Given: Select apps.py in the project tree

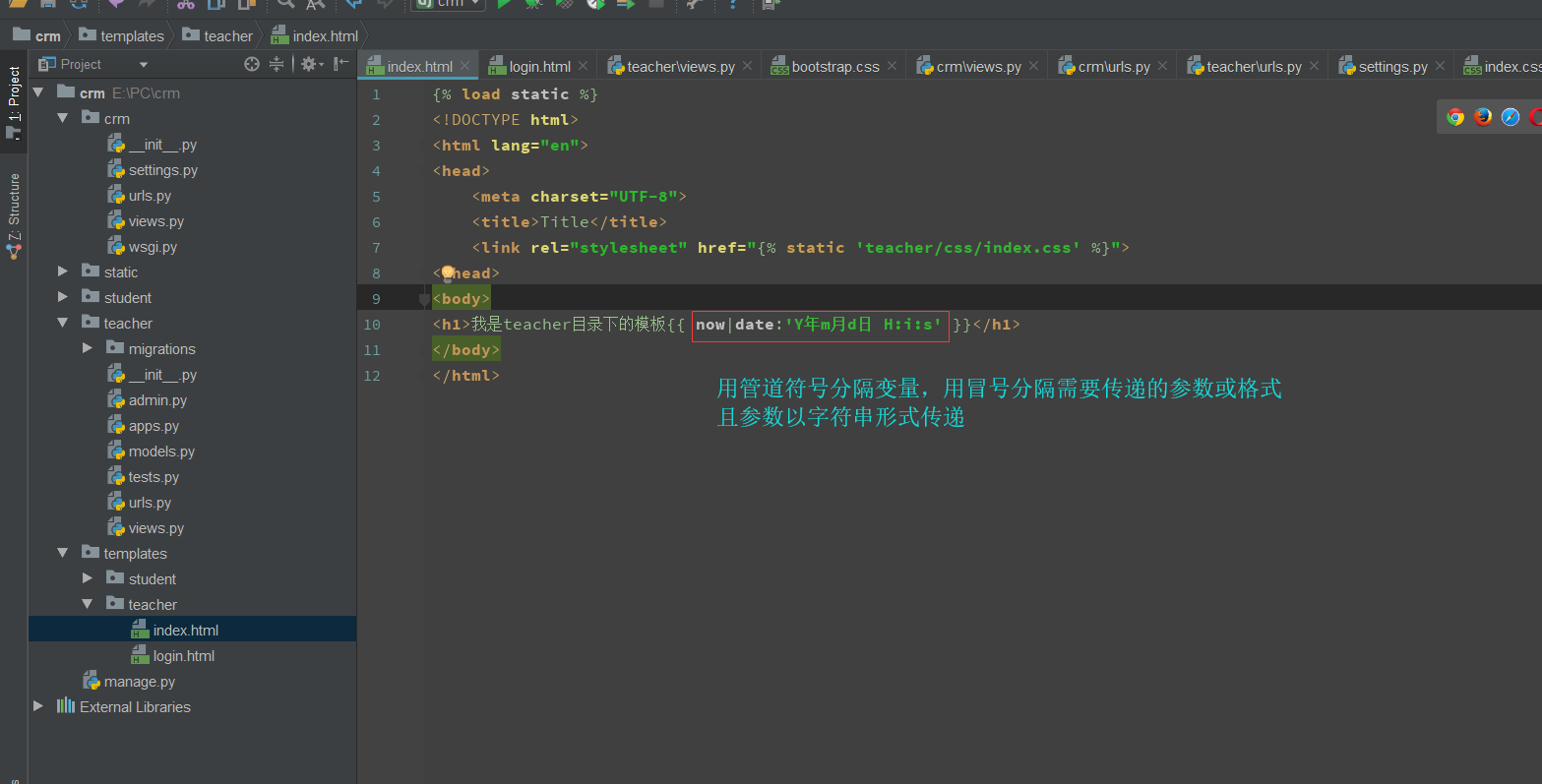Looking at the screenshot, I should pyautogui.click(x=154, y=425).
